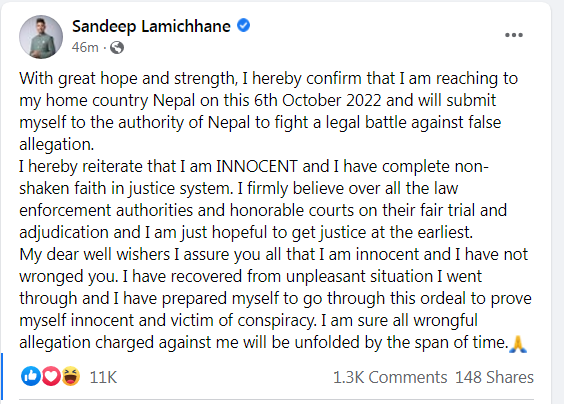
Task: Click the word INNOCENT in the post
Action: click(257, 167)
